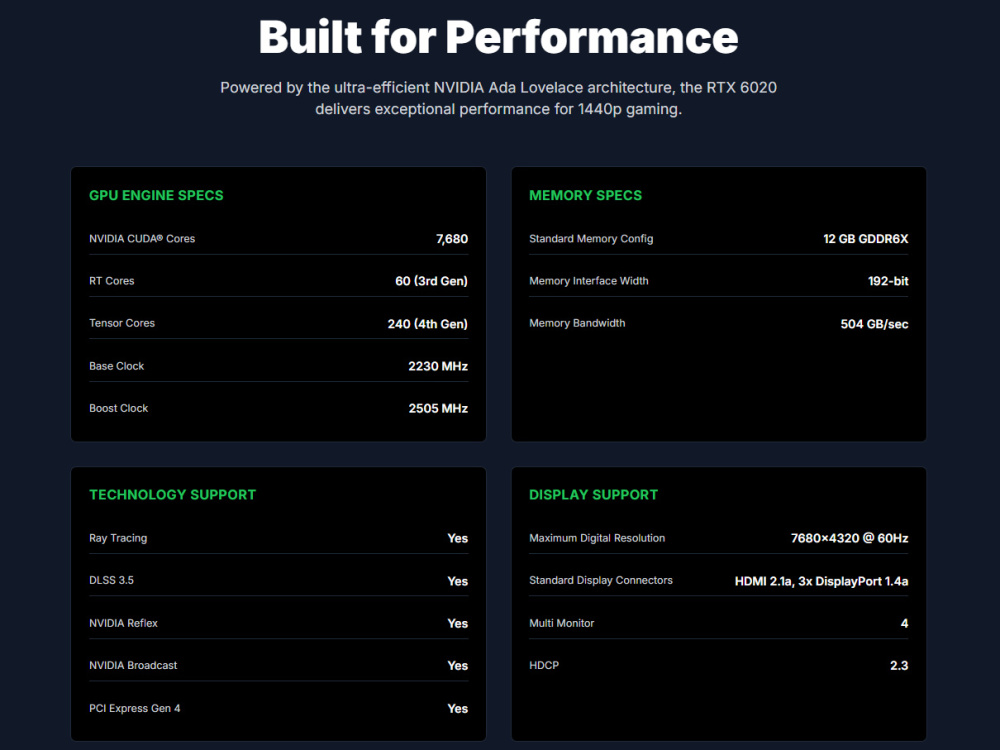Screen dimensions: 1000x750
Task: Select the 'DLSS 3.5' label
Action: coord(112,580)
